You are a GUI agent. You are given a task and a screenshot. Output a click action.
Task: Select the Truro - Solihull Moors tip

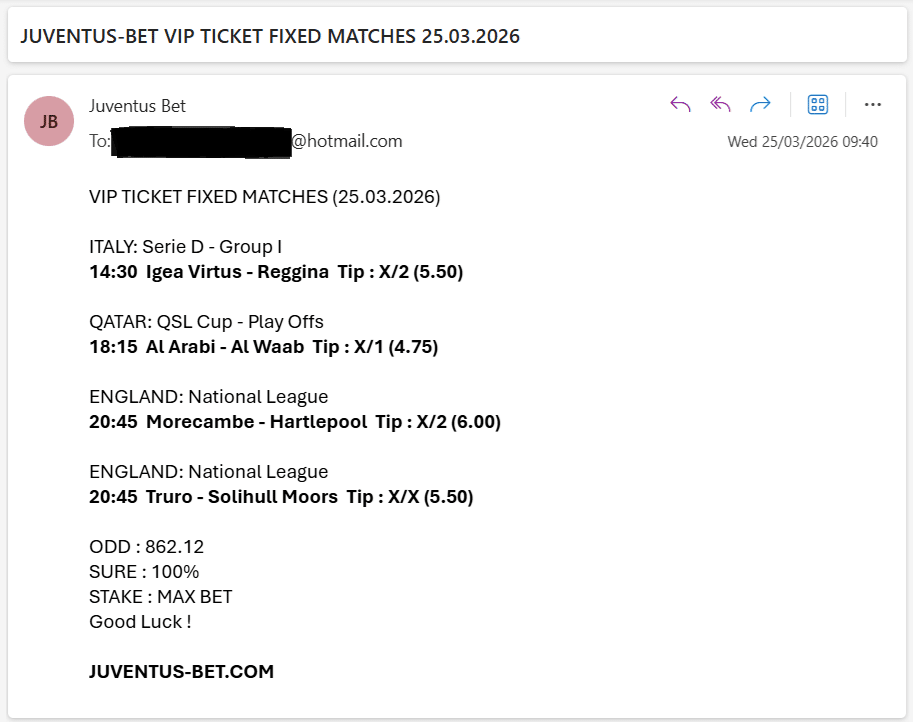coord(279,496)
